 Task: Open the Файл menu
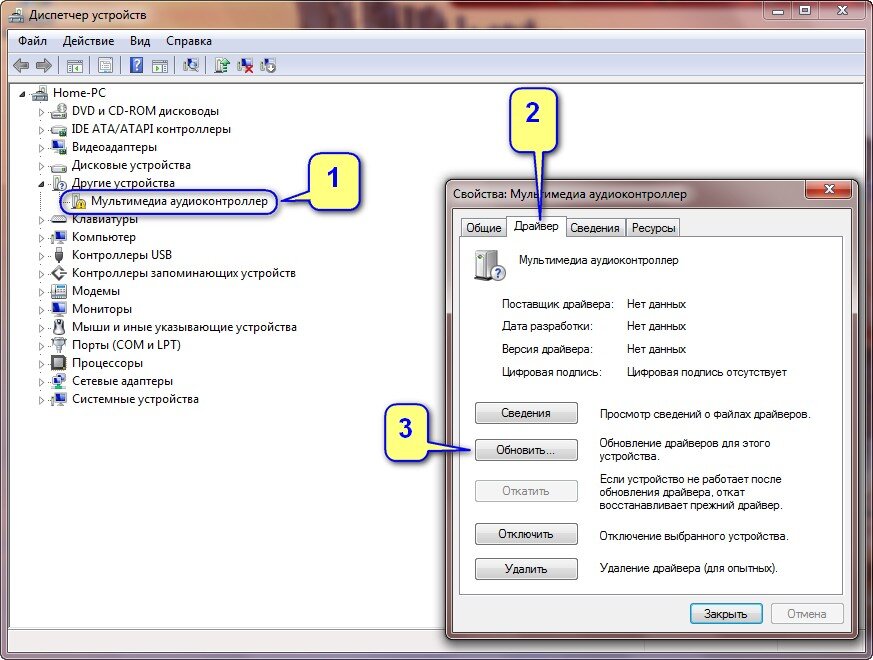point(32,41)
